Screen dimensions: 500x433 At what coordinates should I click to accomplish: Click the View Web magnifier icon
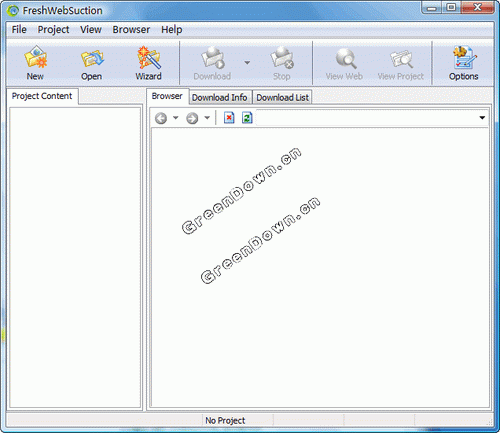345,58
